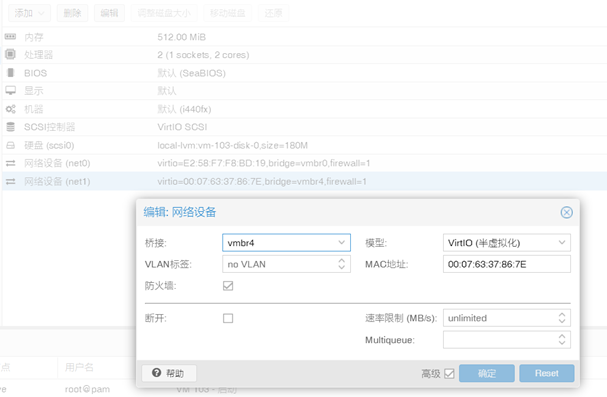Viewport: 607px width, 397px height.
Task: Click the unlimited rate limit field
Action: click(x=506, y=318)
